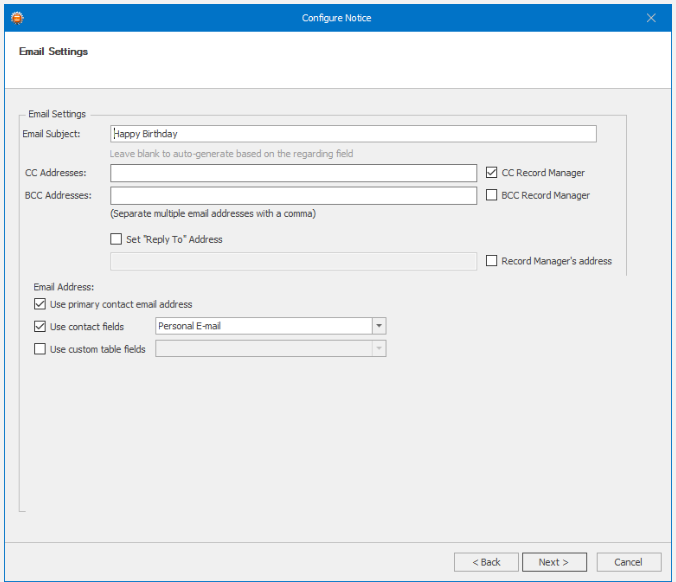The image size is (676, 582).
Task: Cancel the notice configuration
Action: pyautogui.click(x=629, y=562)
